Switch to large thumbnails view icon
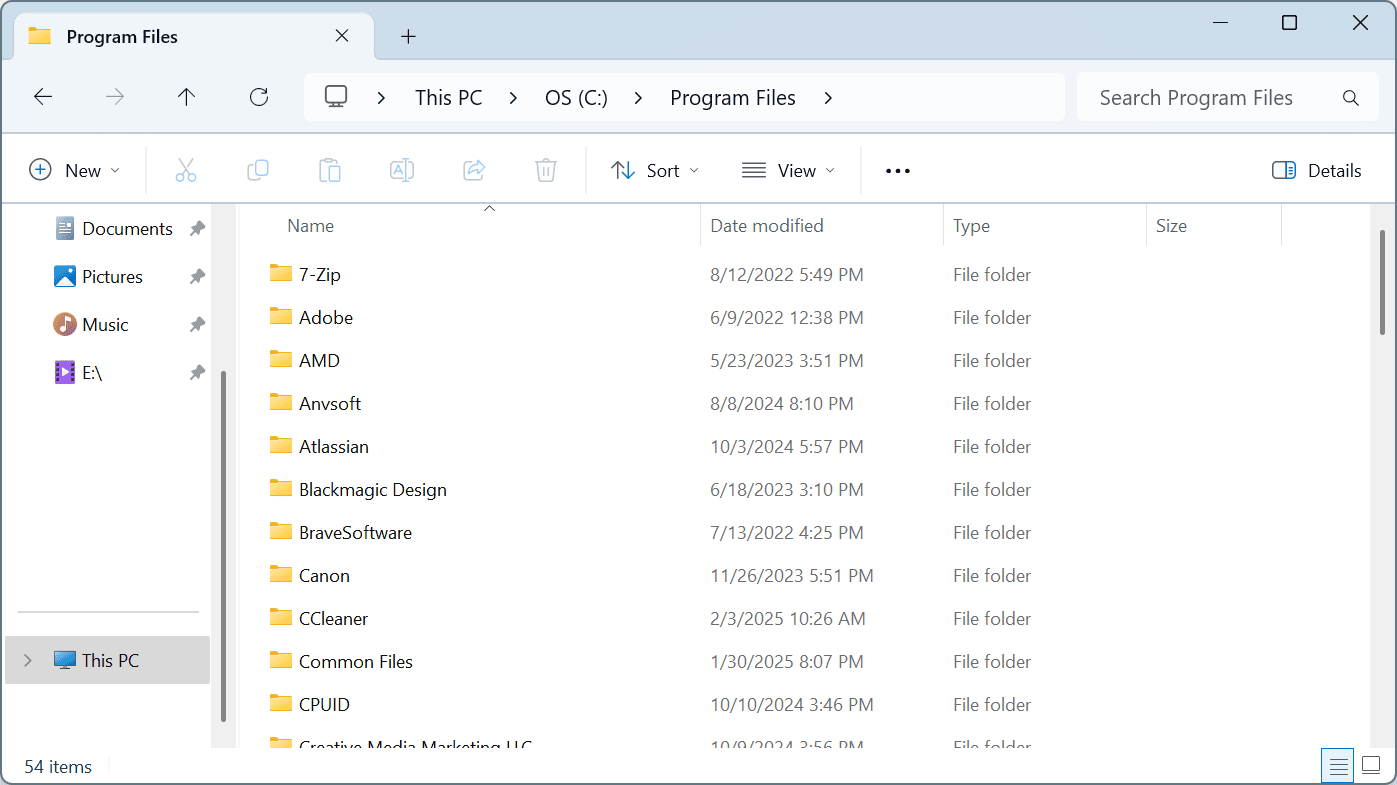Screen dimensions: 1397x785 point(1372,767)
